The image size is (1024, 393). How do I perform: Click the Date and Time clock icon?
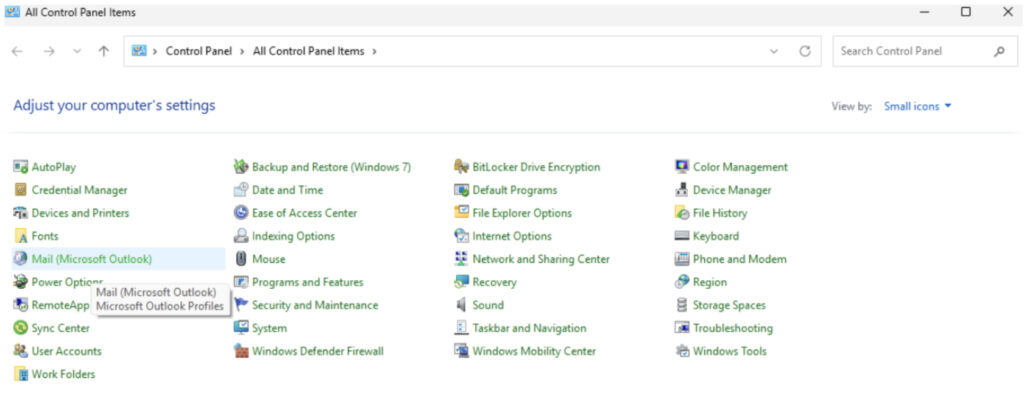242,190
